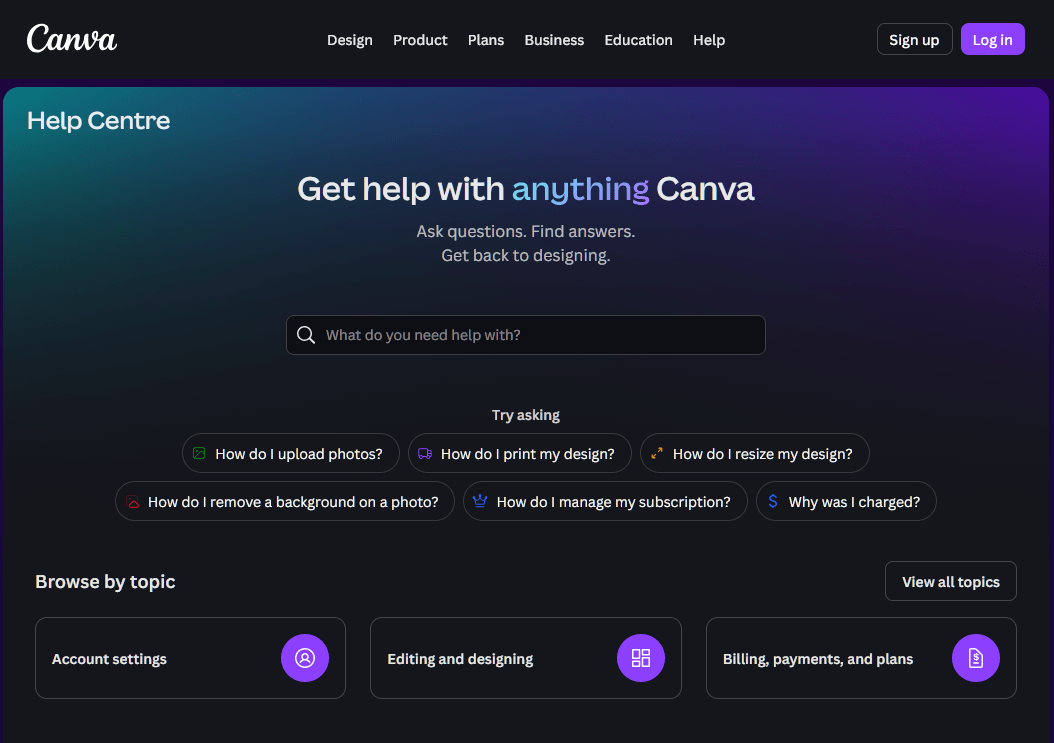Click the subscription crown icon
This screenshot has height=743, width=1054.
tap(480, 501)
